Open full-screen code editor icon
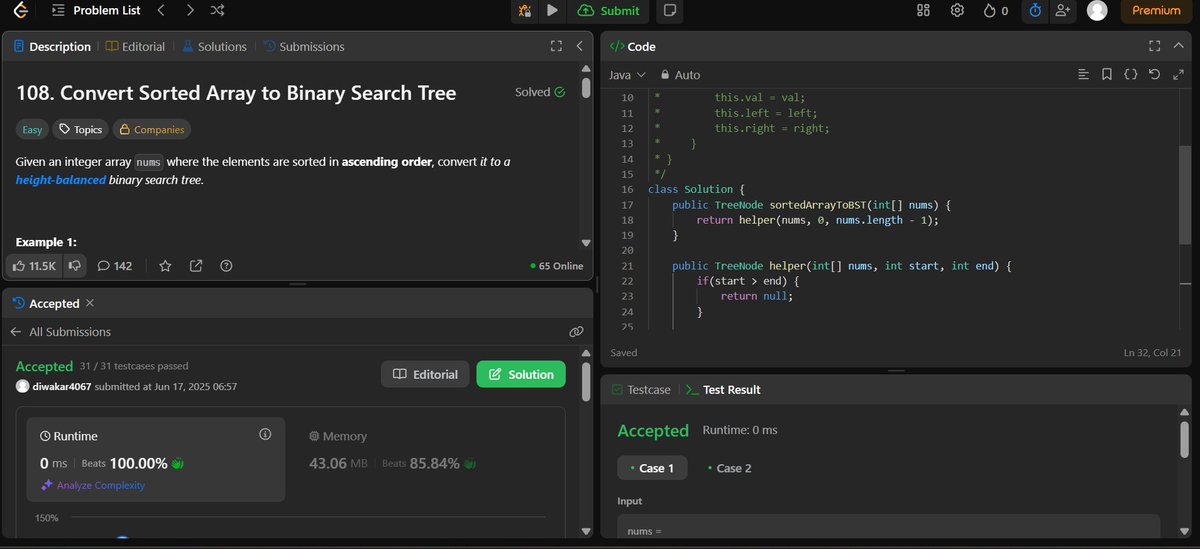This screenshot has width=1200, height=549. tap(1177, 75)
